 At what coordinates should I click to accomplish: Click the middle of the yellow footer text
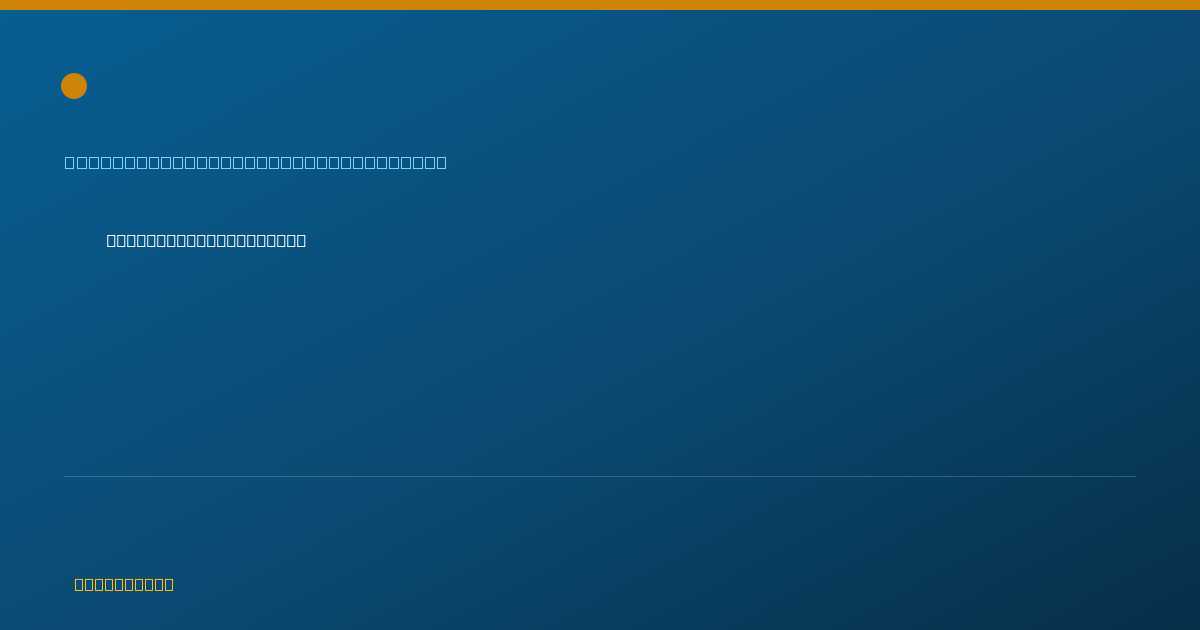(124, 584)
